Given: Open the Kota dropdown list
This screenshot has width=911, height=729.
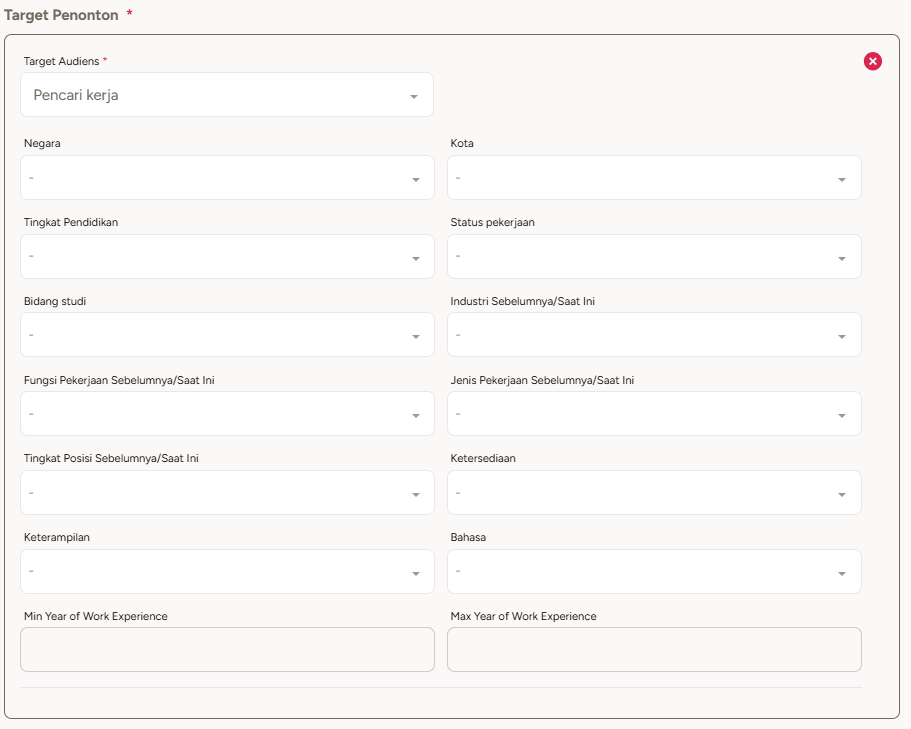Looking at the screenshot, I should pos(653,178).
